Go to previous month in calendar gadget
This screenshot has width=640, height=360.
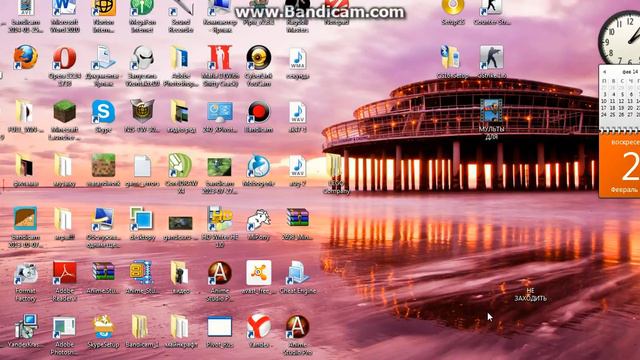pyautogui.click(x=604, y=72)
